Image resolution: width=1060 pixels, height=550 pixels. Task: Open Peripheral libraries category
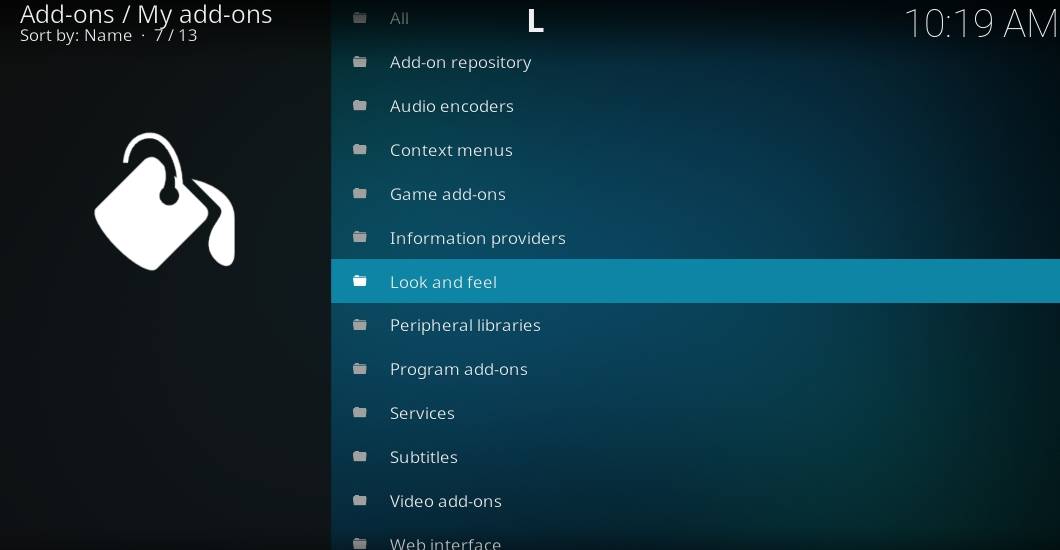point(695,325)
